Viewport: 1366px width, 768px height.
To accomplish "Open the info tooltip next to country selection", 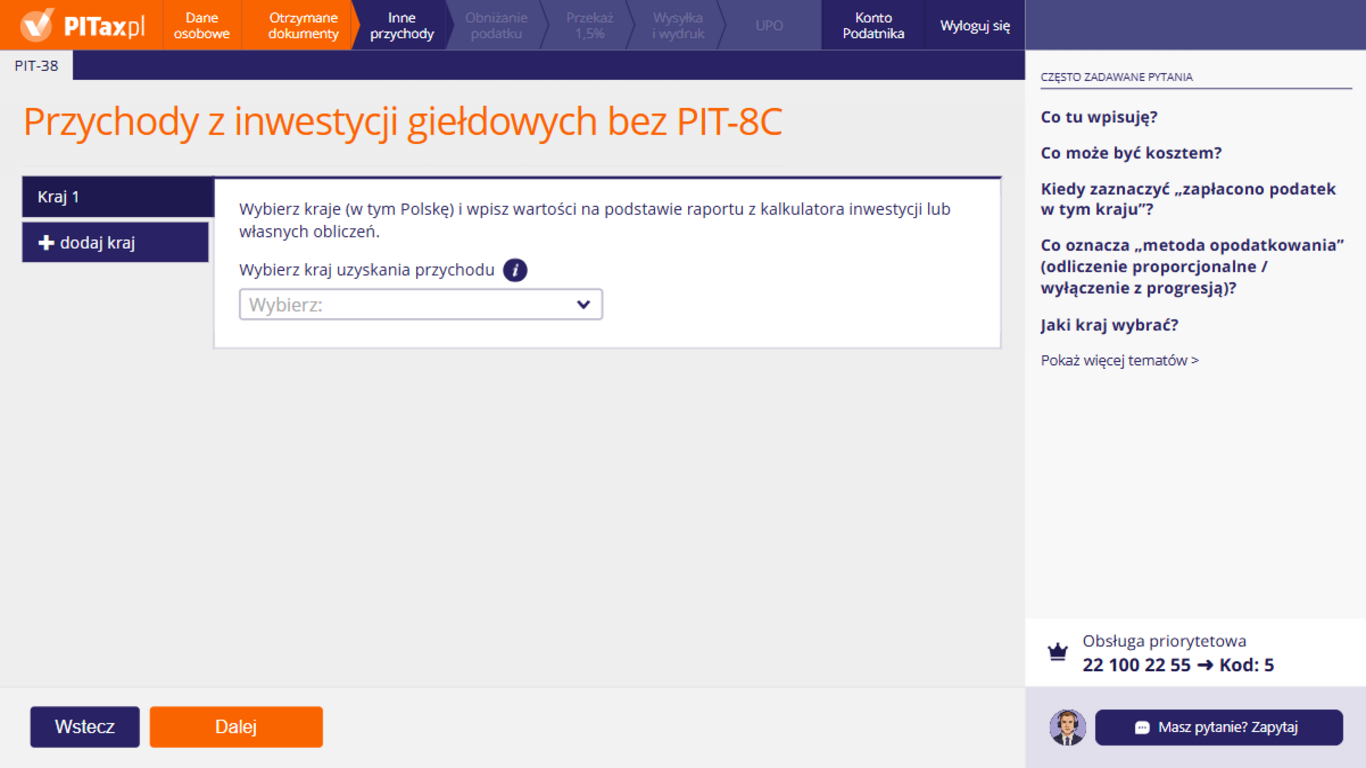I will coord(515,270).
